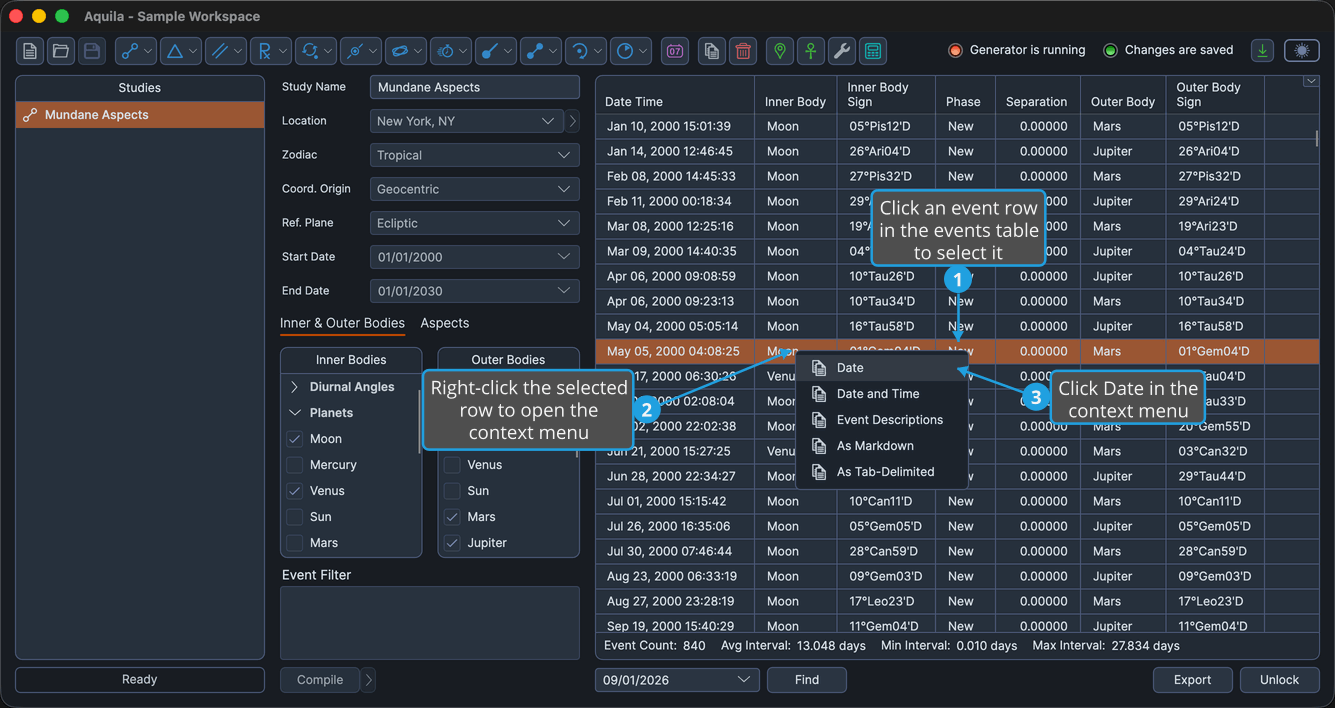
Task: Duplicate study with the copy icon
Action: tap(712, 51)
